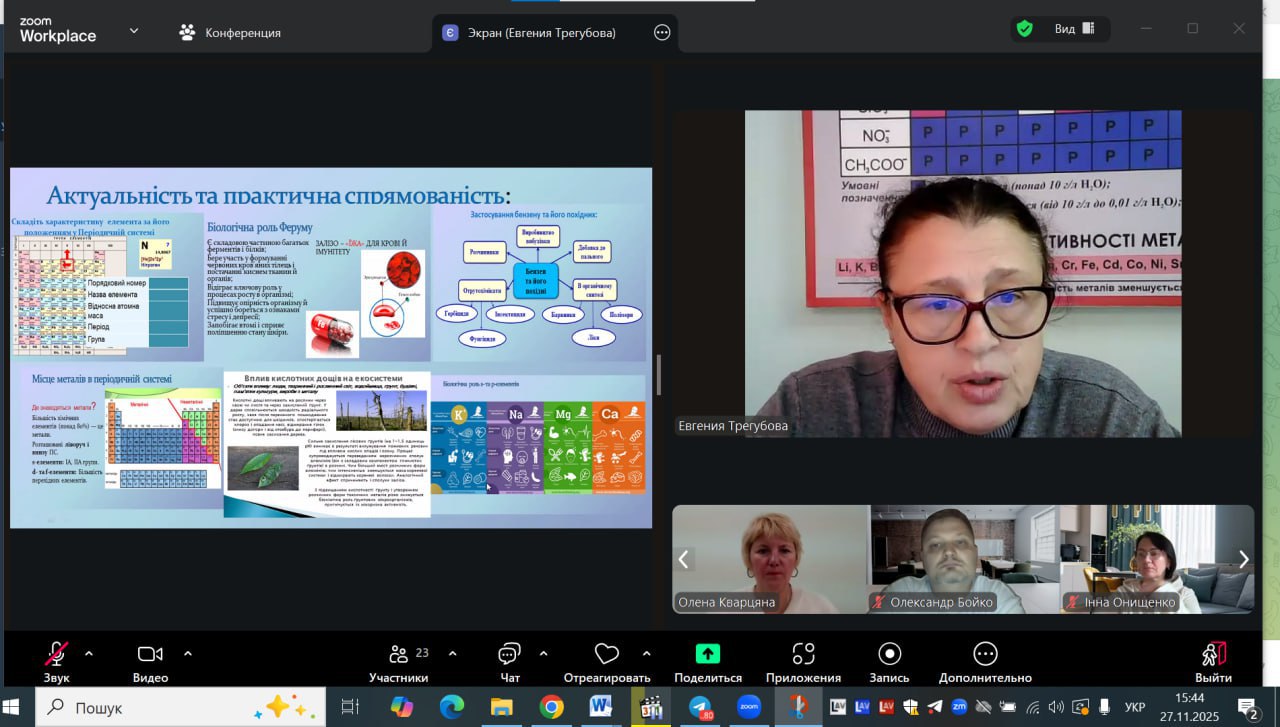Screen dimensions: 1280x727
Task: Click the green Поделиться share screen icon
Action: (x=708, y=654)
